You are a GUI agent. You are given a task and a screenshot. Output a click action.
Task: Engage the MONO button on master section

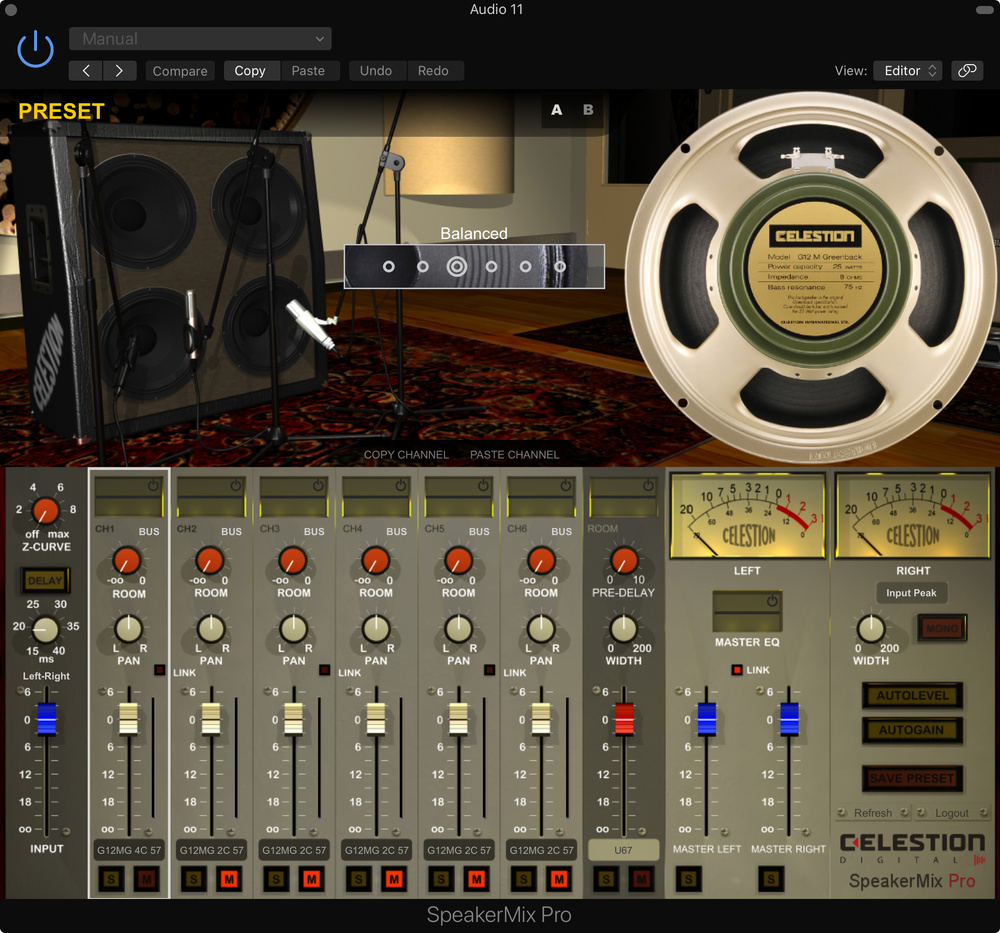pyautogui.click(x=941, y=626)
